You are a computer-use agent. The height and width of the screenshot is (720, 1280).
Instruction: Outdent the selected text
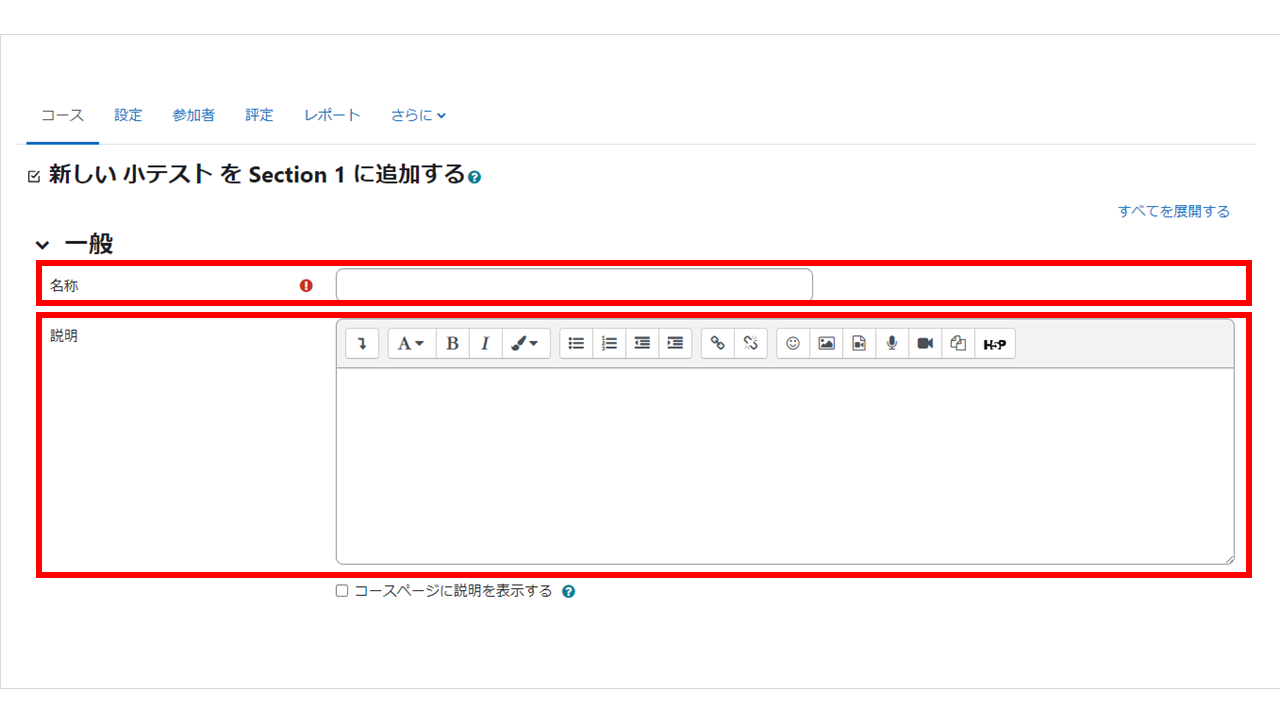pos(642,343)
